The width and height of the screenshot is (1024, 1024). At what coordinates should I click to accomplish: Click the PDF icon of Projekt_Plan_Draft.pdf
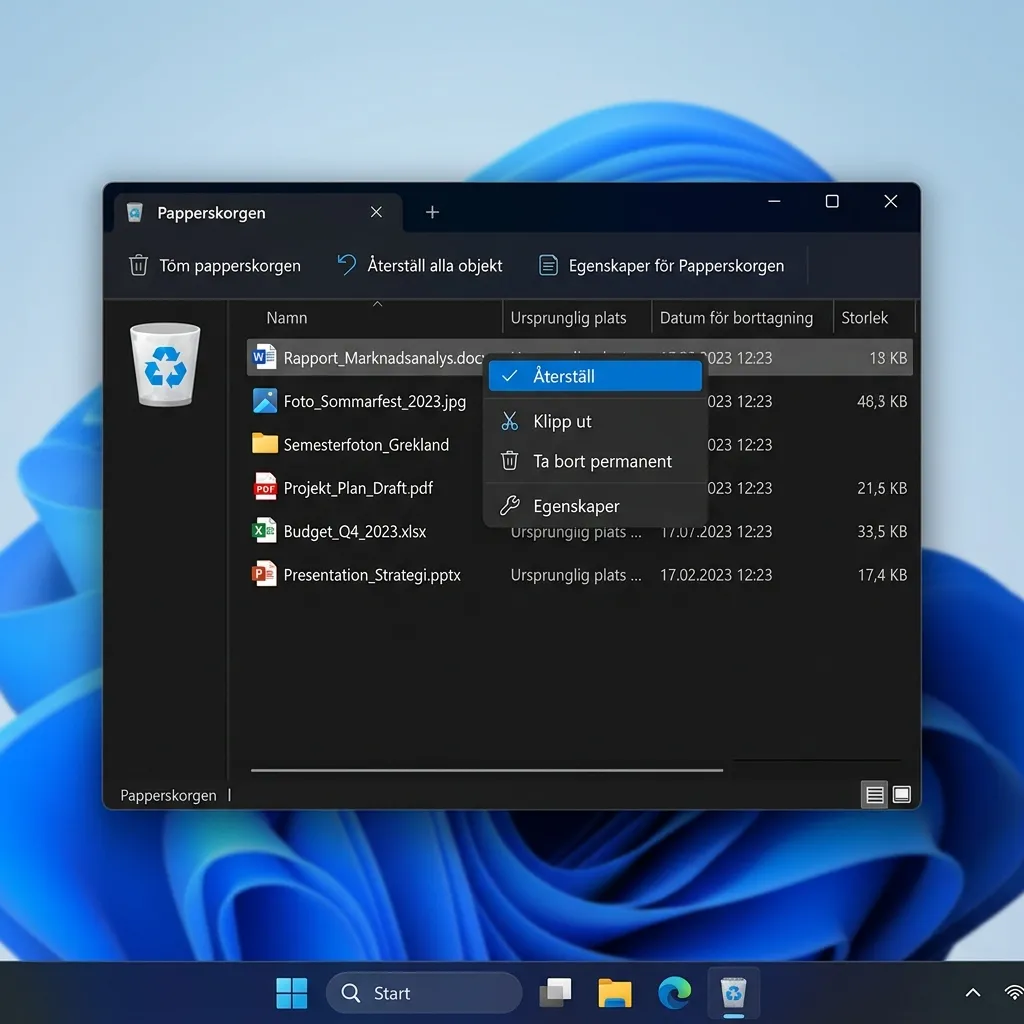click(265, 487)
